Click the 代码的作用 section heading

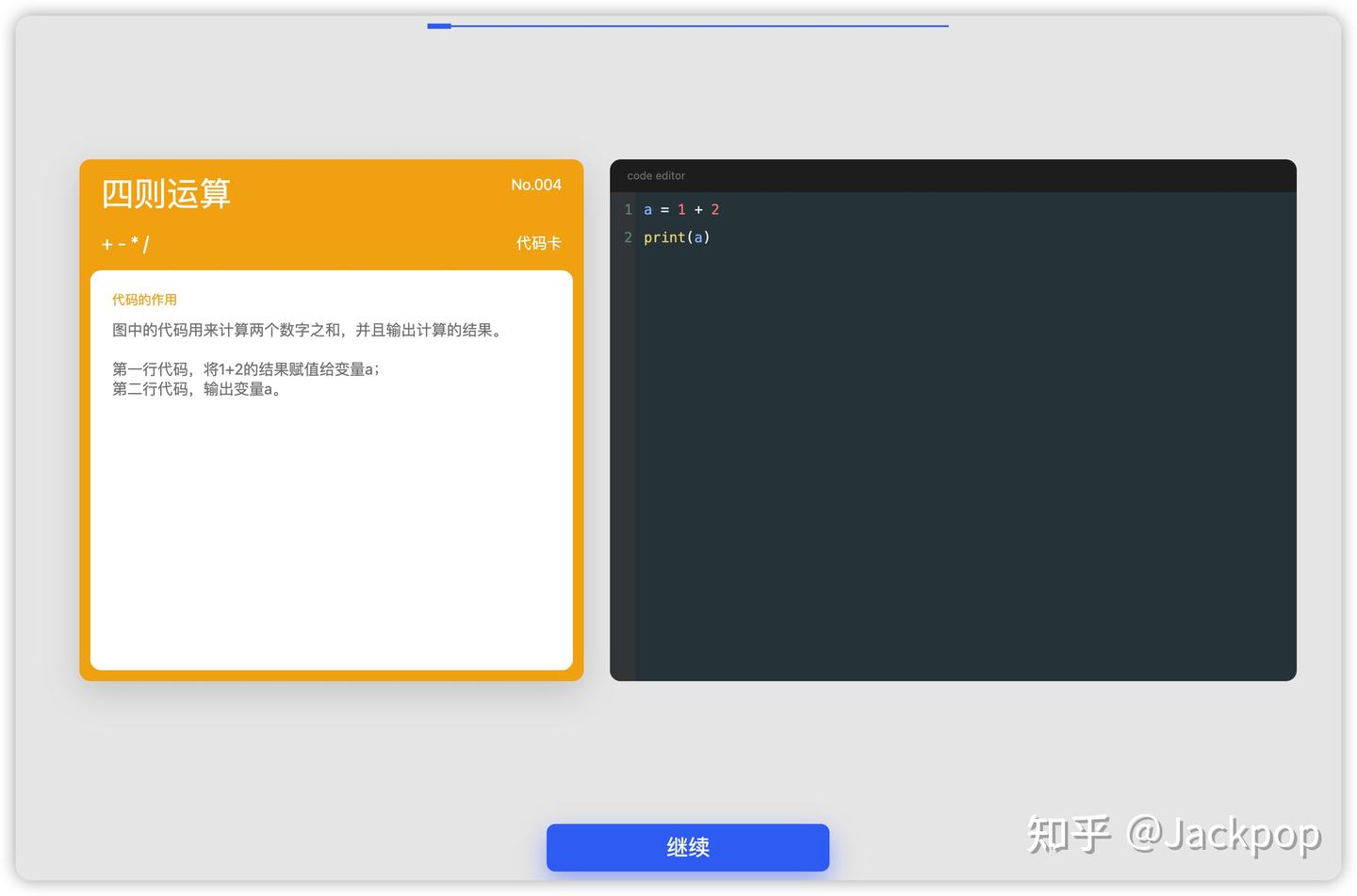144,299
